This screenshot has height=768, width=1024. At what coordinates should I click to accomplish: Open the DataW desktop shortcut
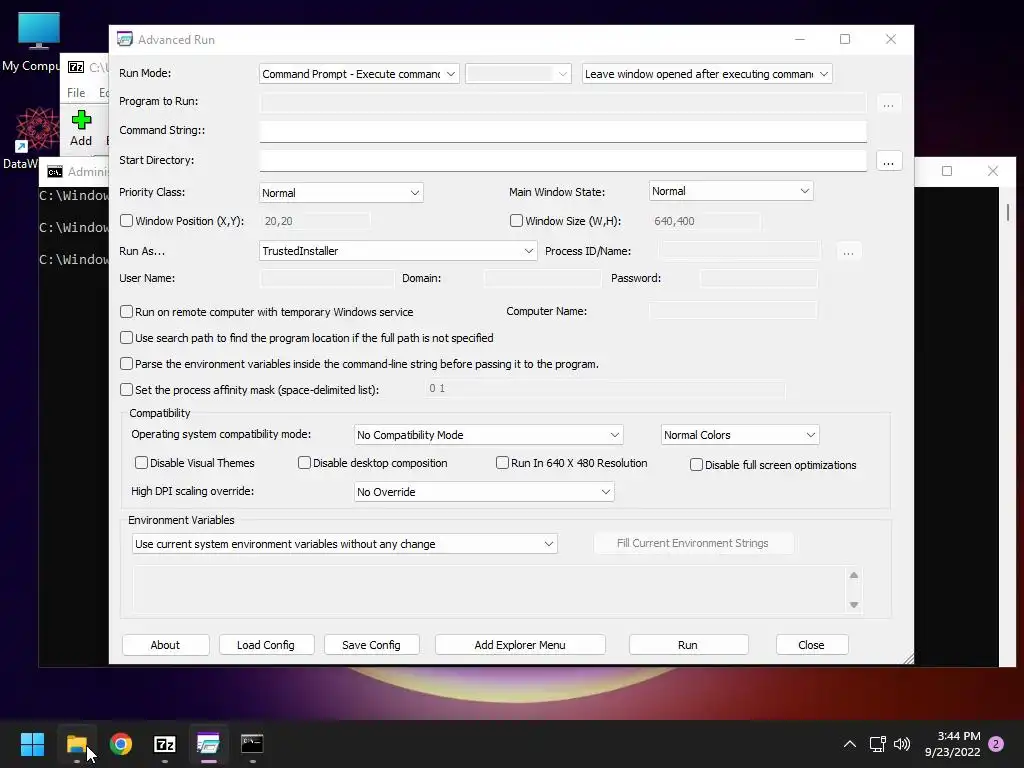click(37, 137)
